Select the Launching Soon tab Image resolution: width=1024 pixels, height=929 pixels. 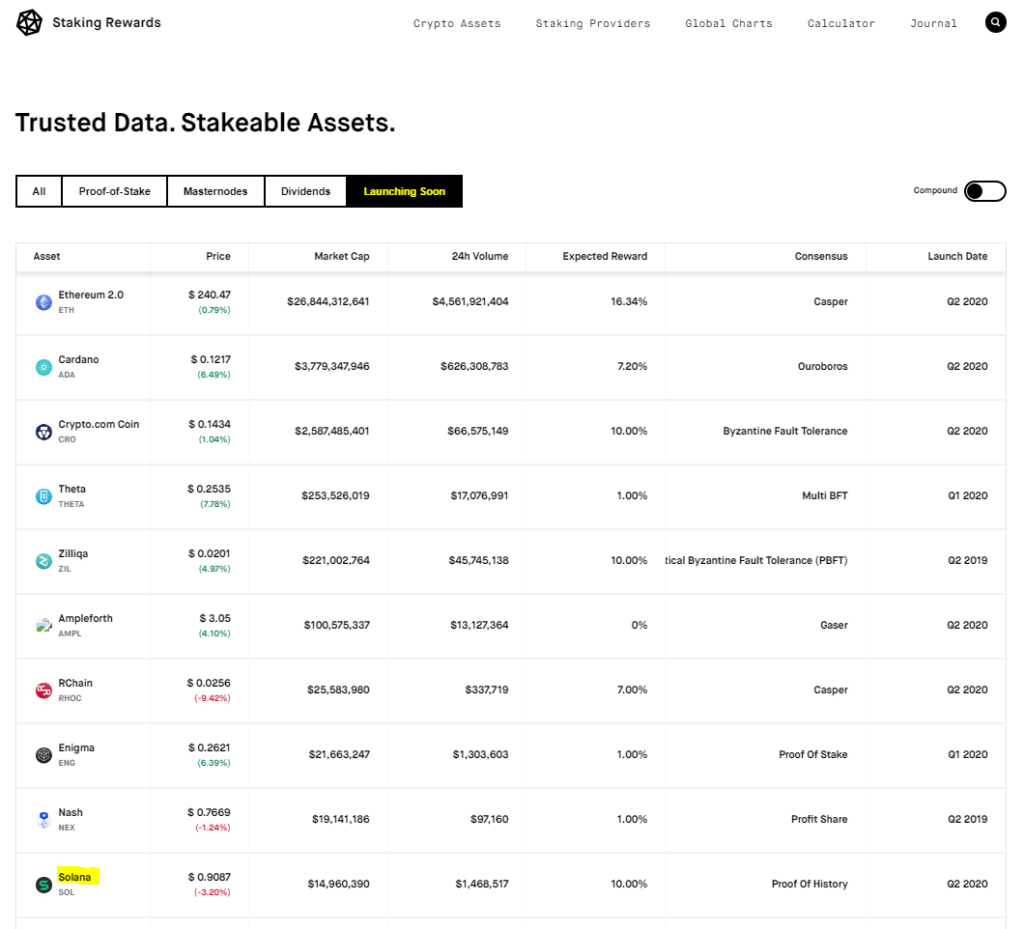click(404, 191)
